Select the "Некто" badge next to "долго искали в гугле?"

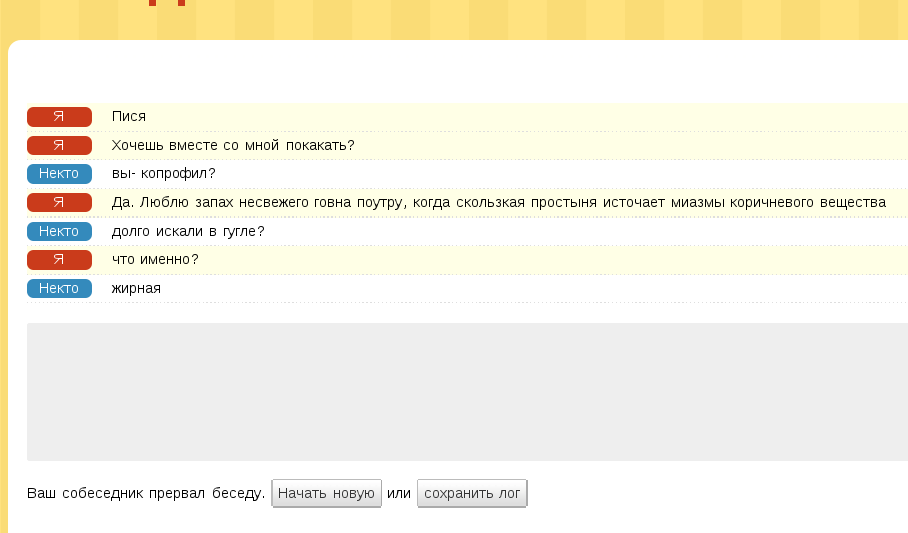(59, 231)
